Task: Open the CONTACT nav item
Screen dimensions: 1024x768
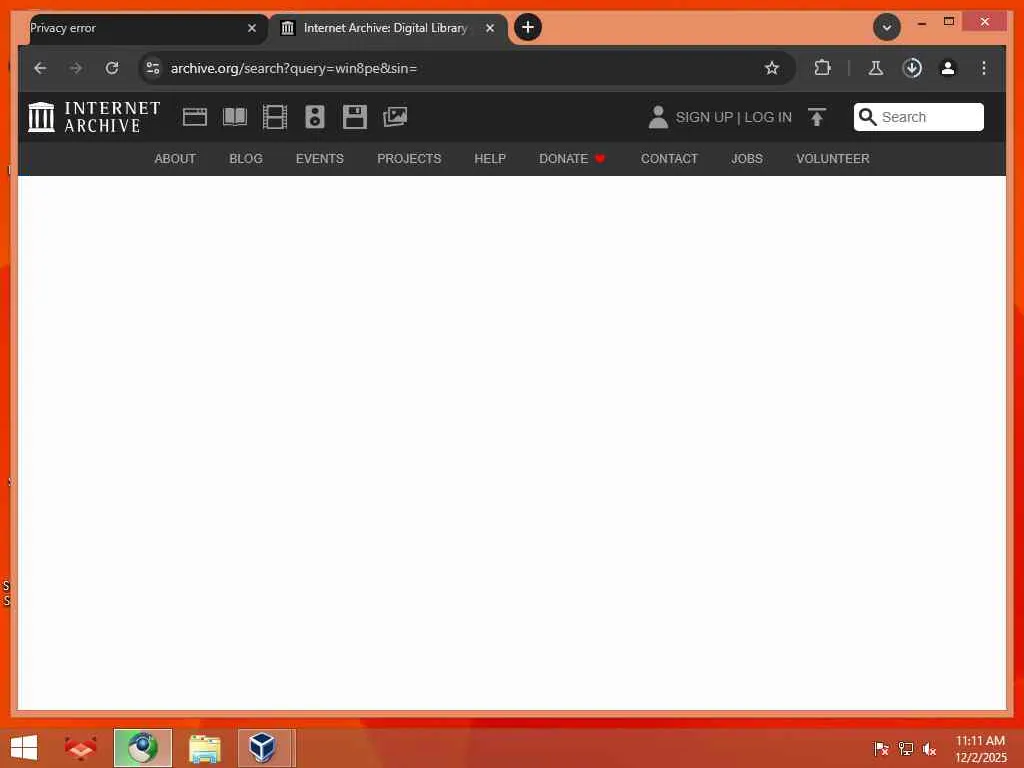Action: click(669, 159)
